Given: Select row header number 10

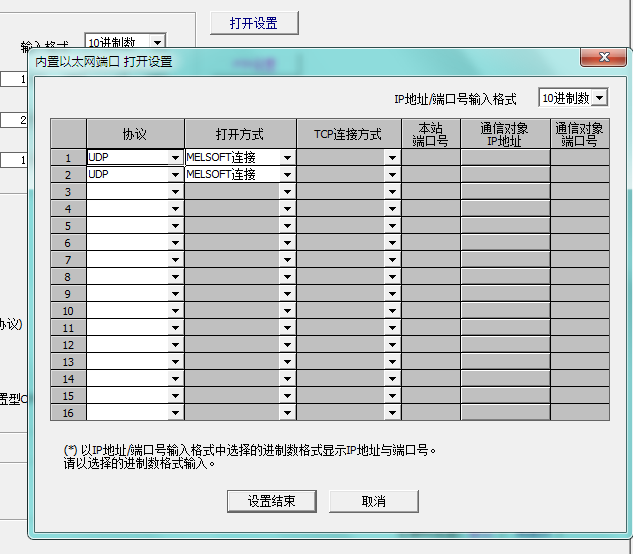Looking at the screenshot, I should click(68, 311).
